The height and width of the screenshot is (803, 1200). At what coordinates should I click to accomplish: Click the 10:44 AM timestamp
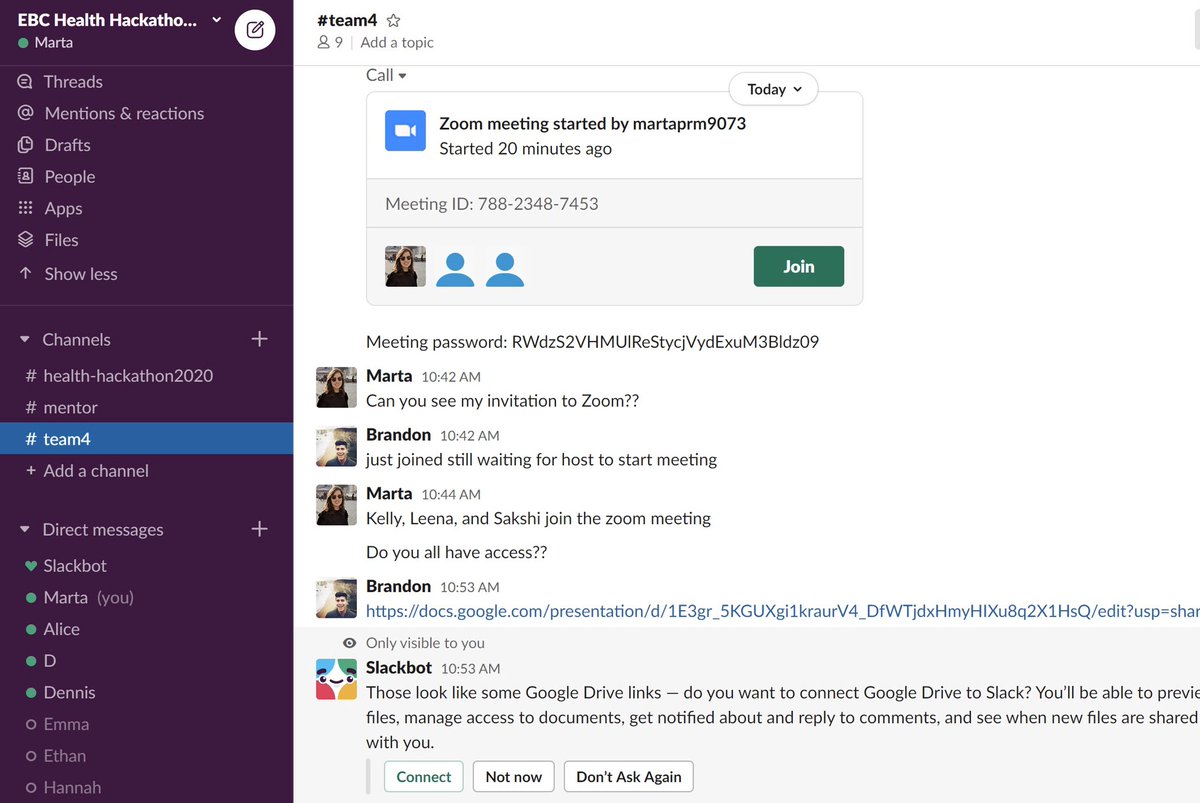451,494
